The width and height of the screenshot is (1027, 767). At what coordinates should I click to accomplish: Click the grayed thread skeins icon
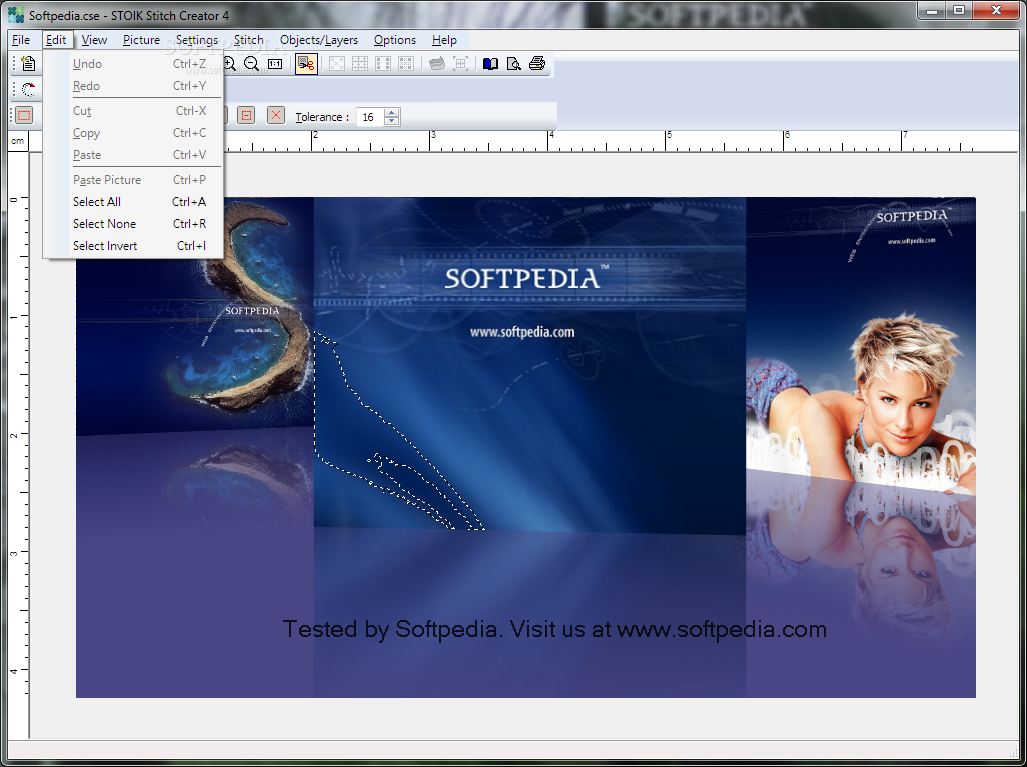[437, 64]
